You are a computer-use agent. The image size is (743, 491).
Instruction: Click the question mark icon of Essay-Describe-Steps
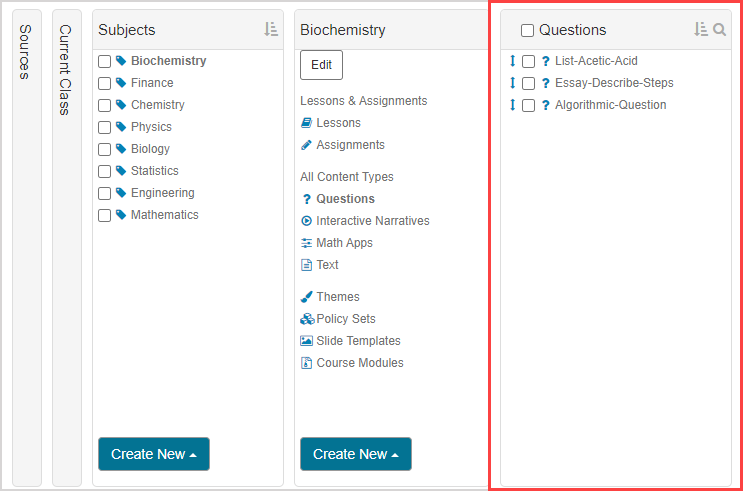point(546,83)
